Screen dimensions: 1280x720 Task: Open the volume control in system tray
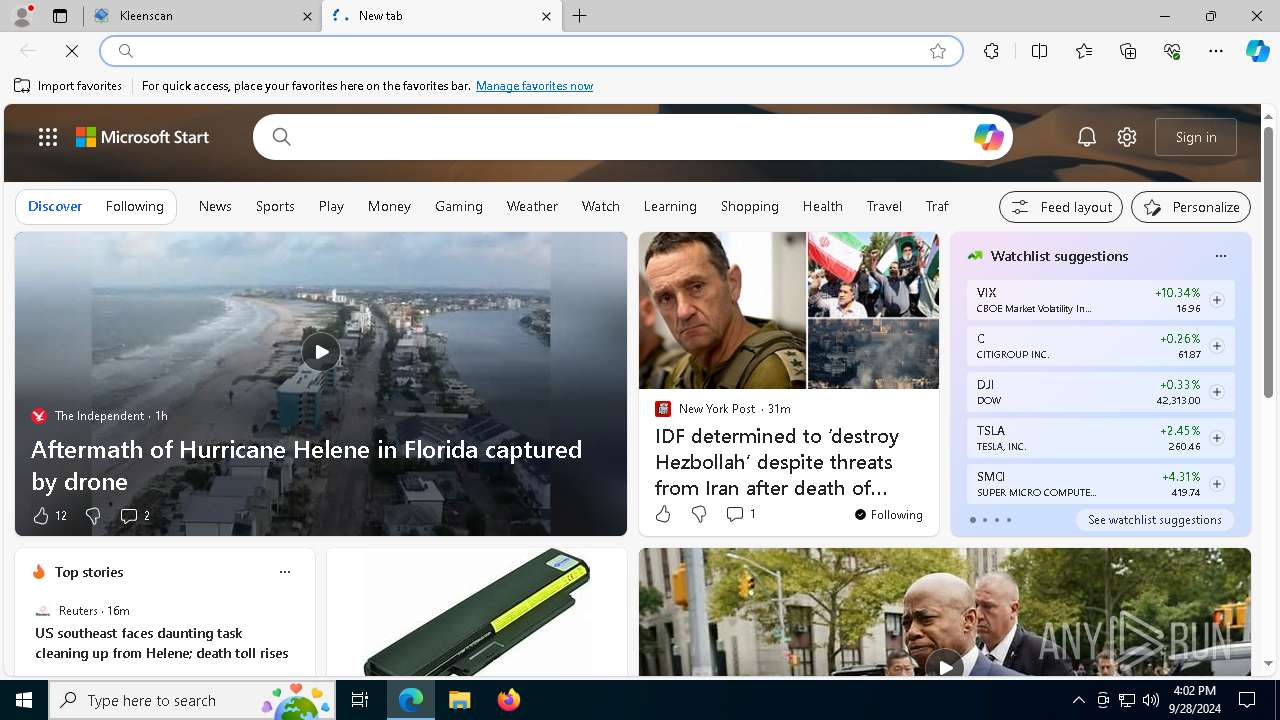click(1150, 700)
